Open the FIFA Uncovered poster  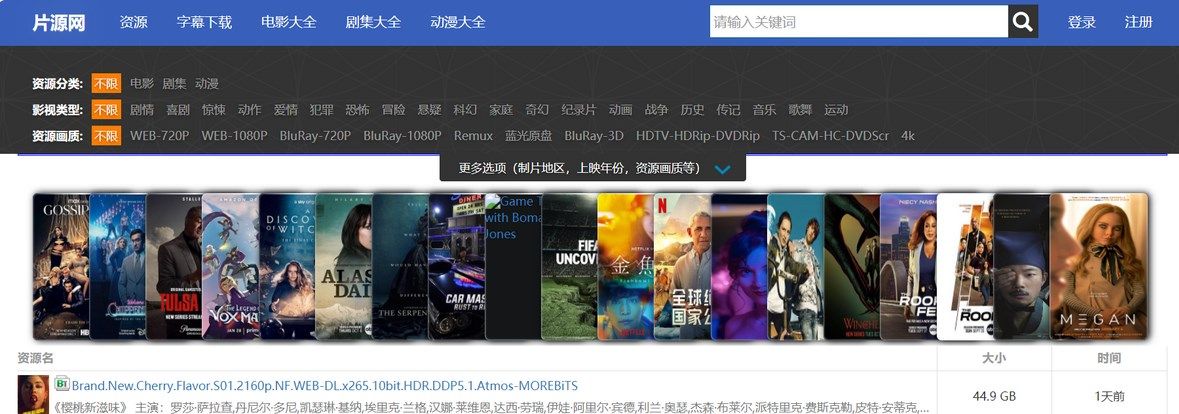tap(570, 267)
